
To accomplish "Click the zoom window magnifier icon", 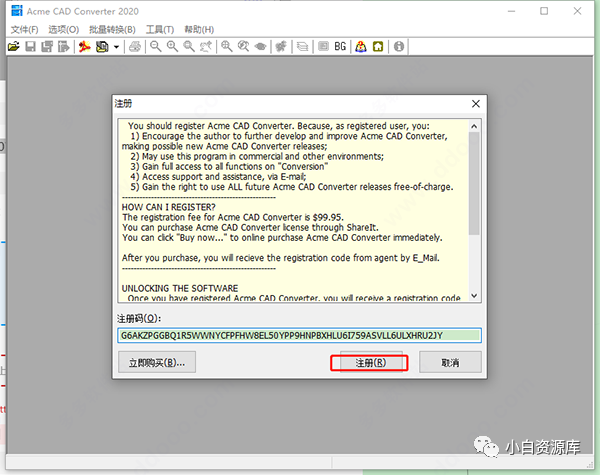I will [189, 47].
